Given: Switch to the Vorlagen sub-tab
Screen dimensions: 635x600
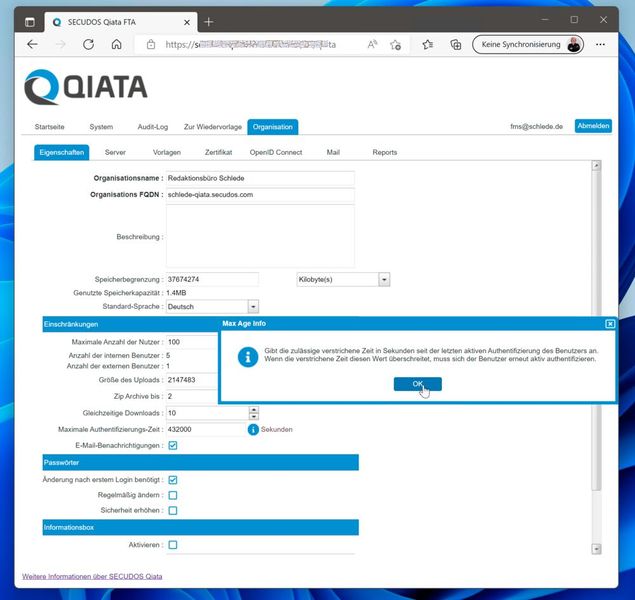Looking at the screenshot, I should coord(167,152).
